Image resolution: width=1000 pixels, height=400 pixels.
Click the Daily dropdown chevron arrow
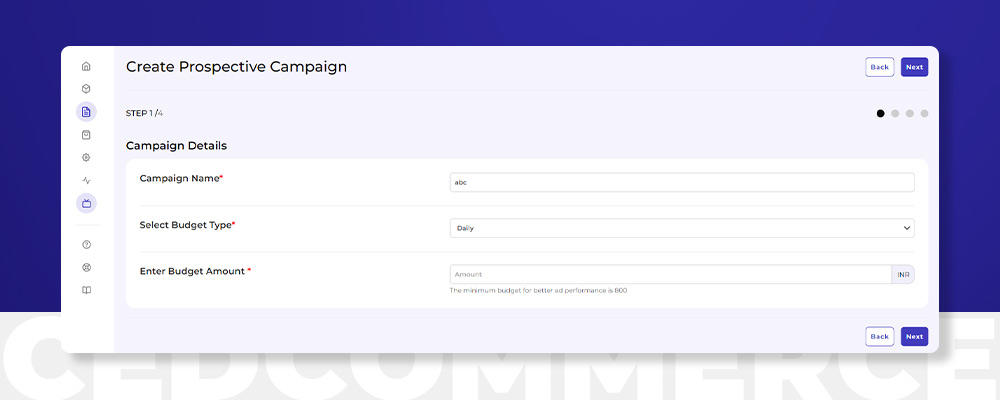[x=906, y=228]
